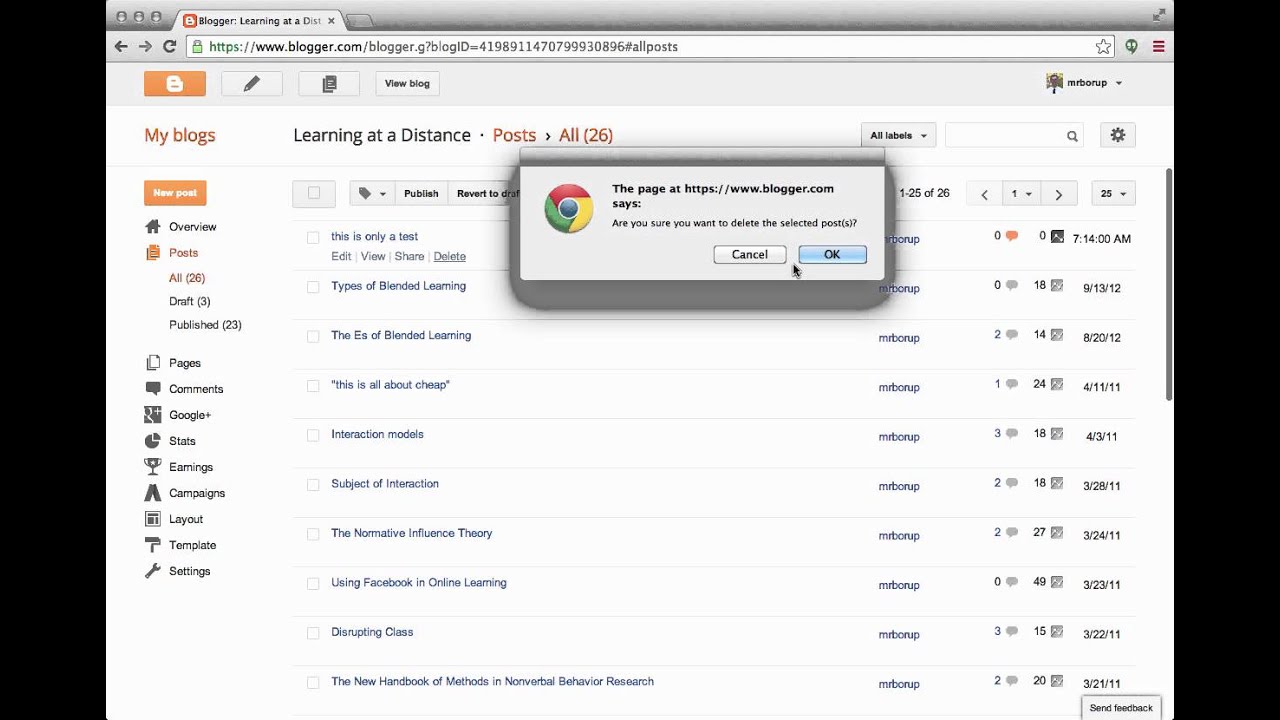Switch to the Blogger browser tab
The image size is (1280, 720).
[259, 20]
